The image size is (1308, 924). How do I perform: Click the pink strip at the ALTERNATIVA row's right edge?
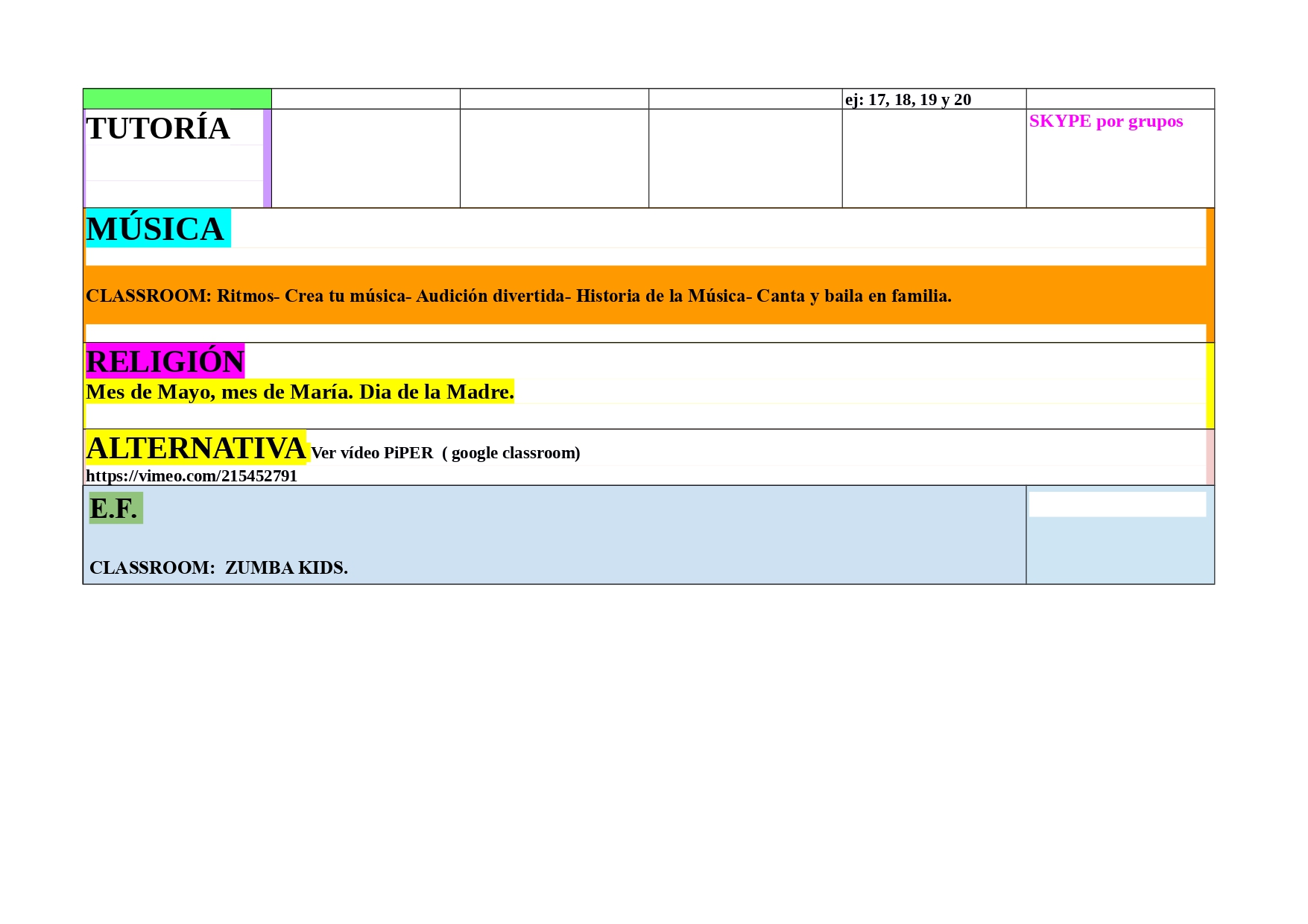tap(1210, 457)
